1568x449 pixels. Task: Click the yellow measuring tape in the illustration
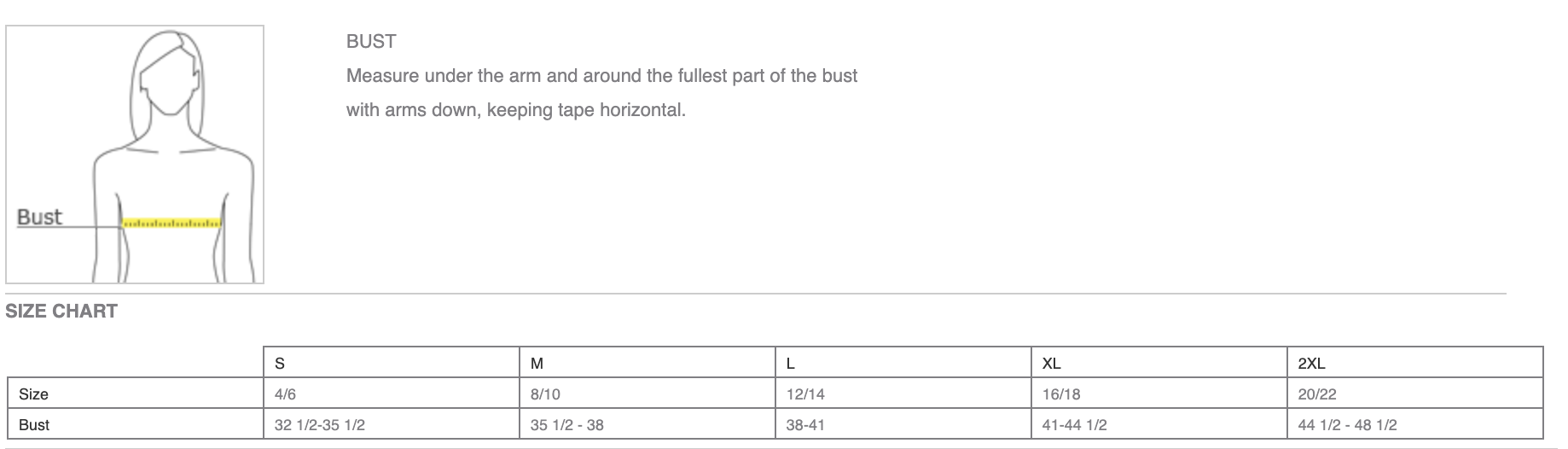tap(171, 224)
